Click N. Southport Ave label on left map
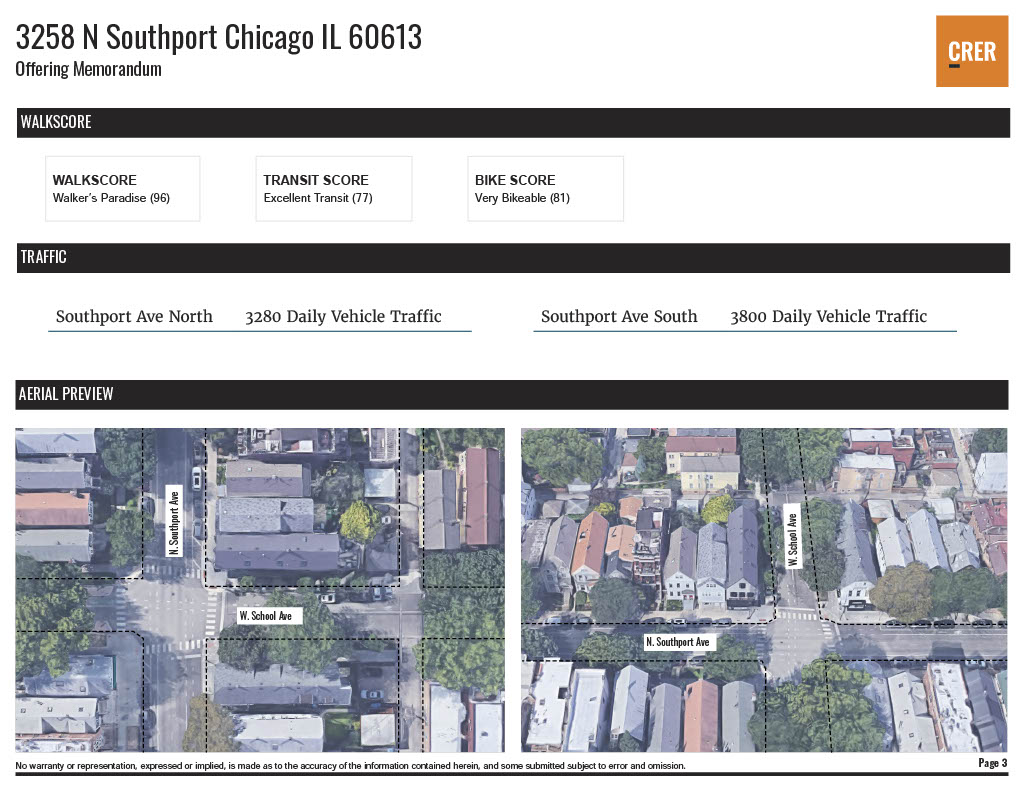1024x792 pixels. (x=173, y=520)
